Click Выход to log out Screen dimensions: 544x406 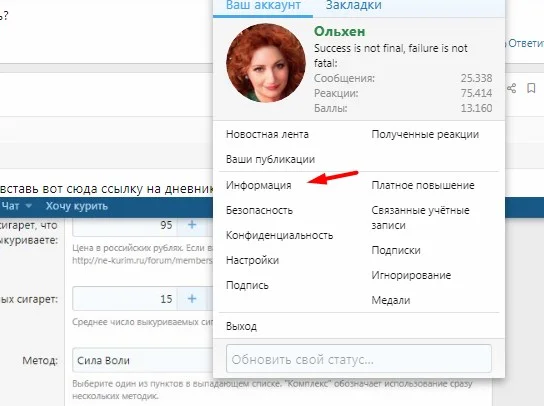[x=241, y=326]
